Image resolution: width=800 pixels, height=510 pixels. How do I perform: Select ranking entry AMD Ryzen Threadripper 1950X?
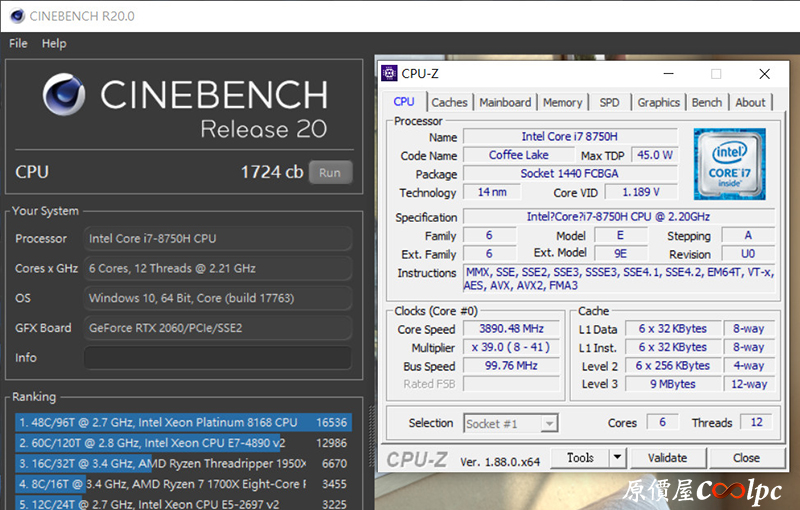[183, 464]
